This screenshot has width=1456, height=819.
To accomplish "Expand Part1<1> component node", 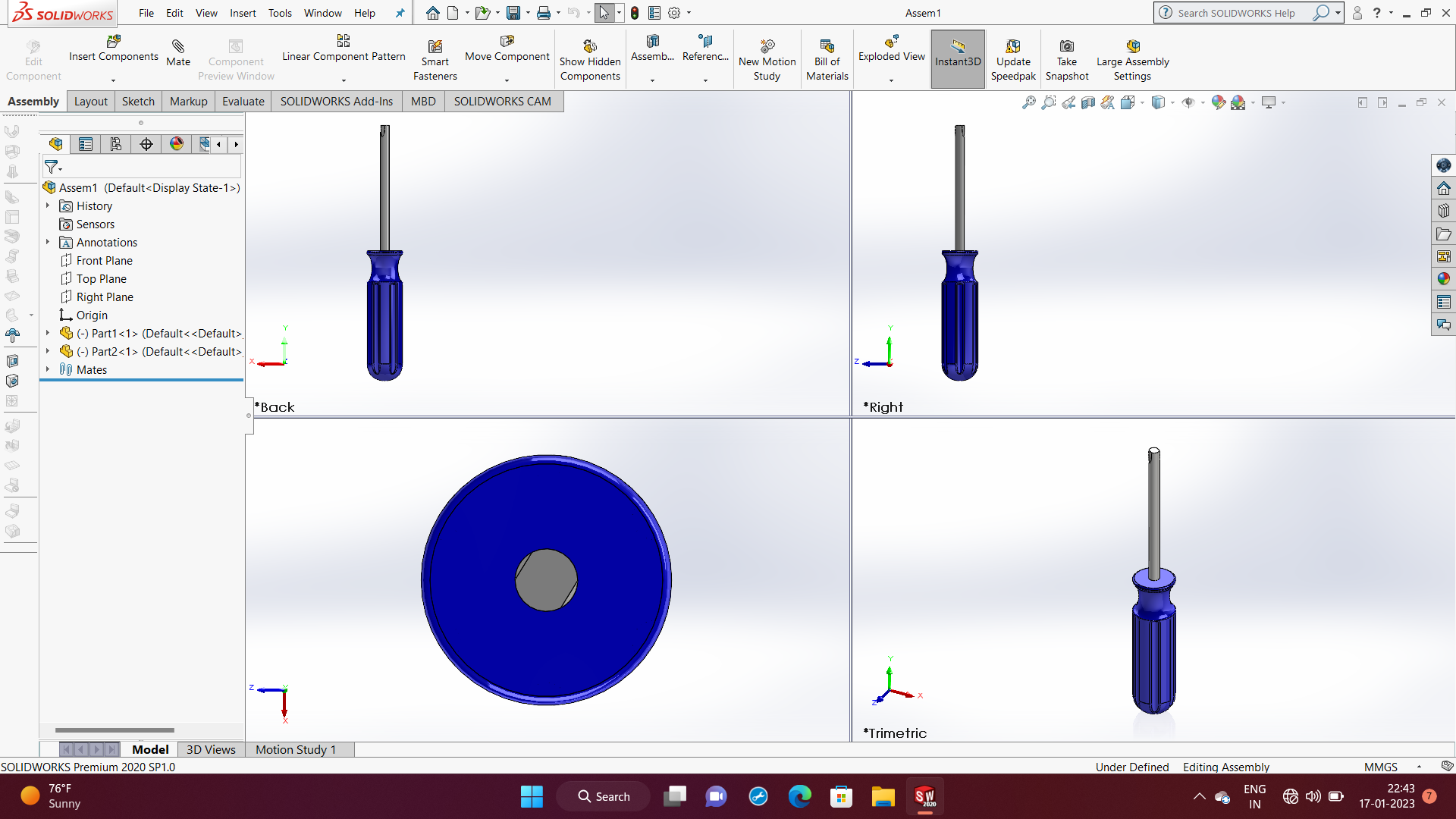I will 47,333.
